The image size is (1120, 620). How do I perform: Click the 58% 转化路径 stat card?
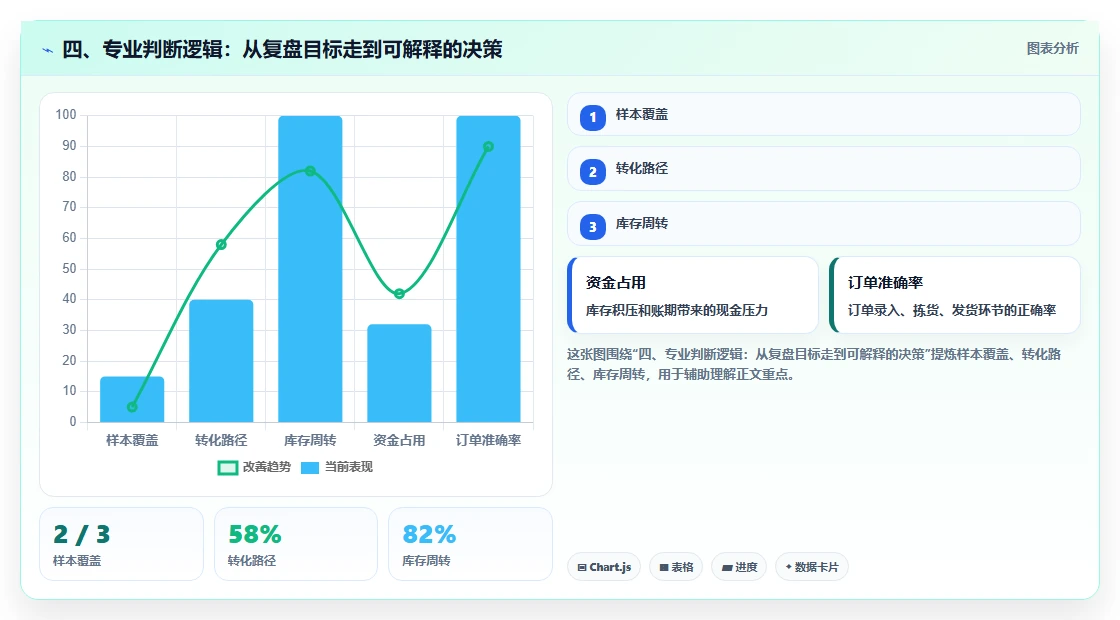point(296,544)
